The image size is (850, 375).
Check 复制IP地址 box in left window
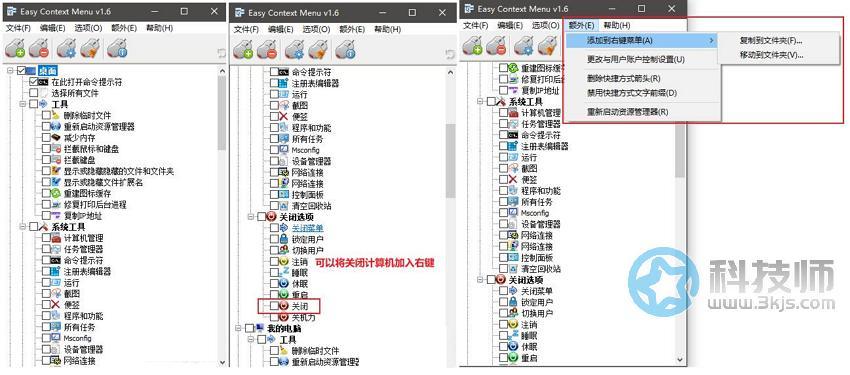[46, 216]
